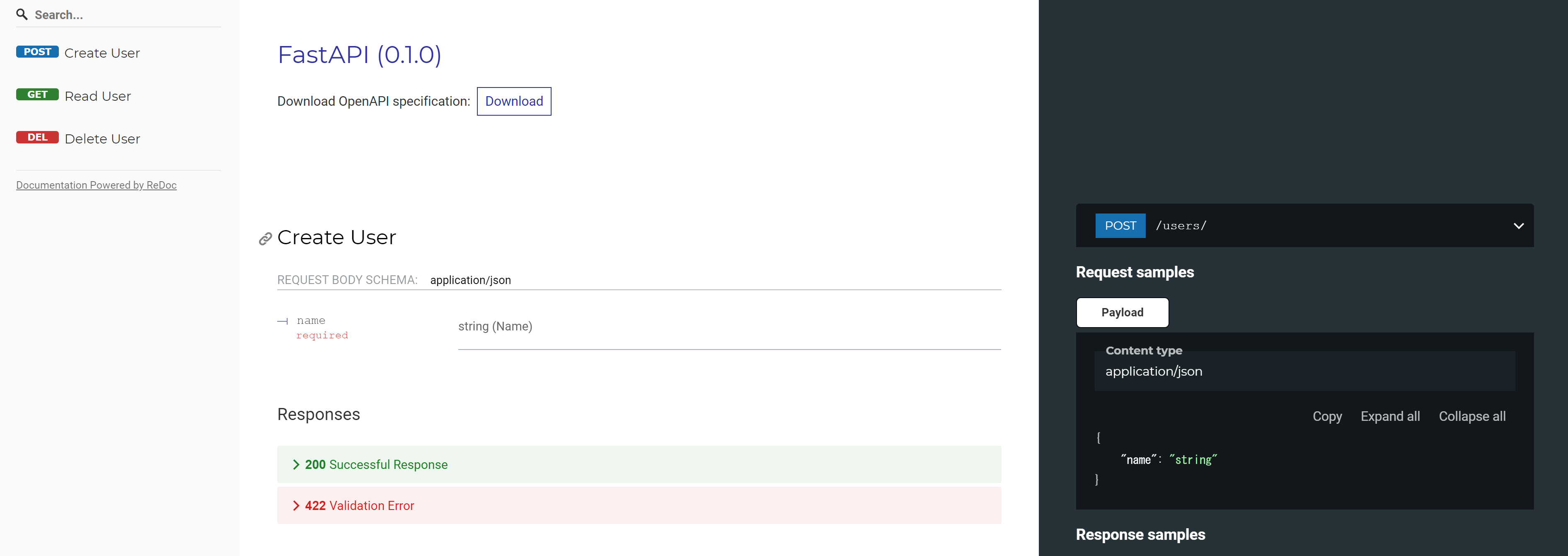Click the GET badge in sidebar
1568x556 pixels.
pos(37,95)
